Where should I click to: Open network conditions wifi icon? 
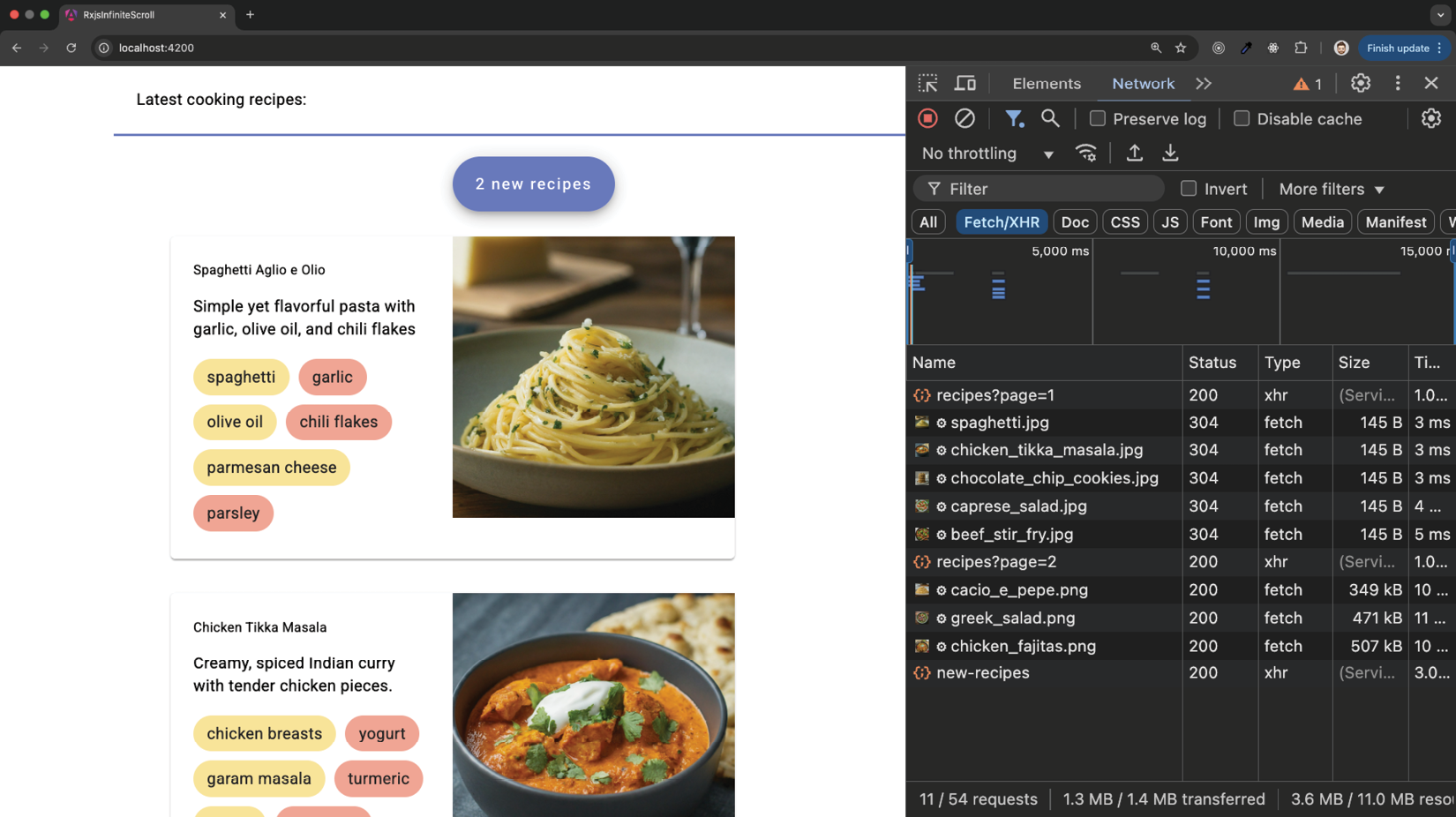pyautogui.click(x=1086, y=153)
